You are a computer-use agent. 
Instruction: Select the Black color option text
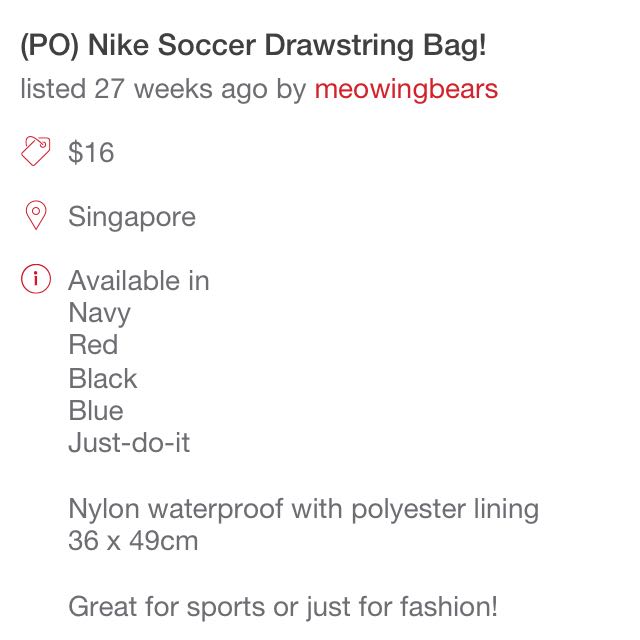[102, 378]
